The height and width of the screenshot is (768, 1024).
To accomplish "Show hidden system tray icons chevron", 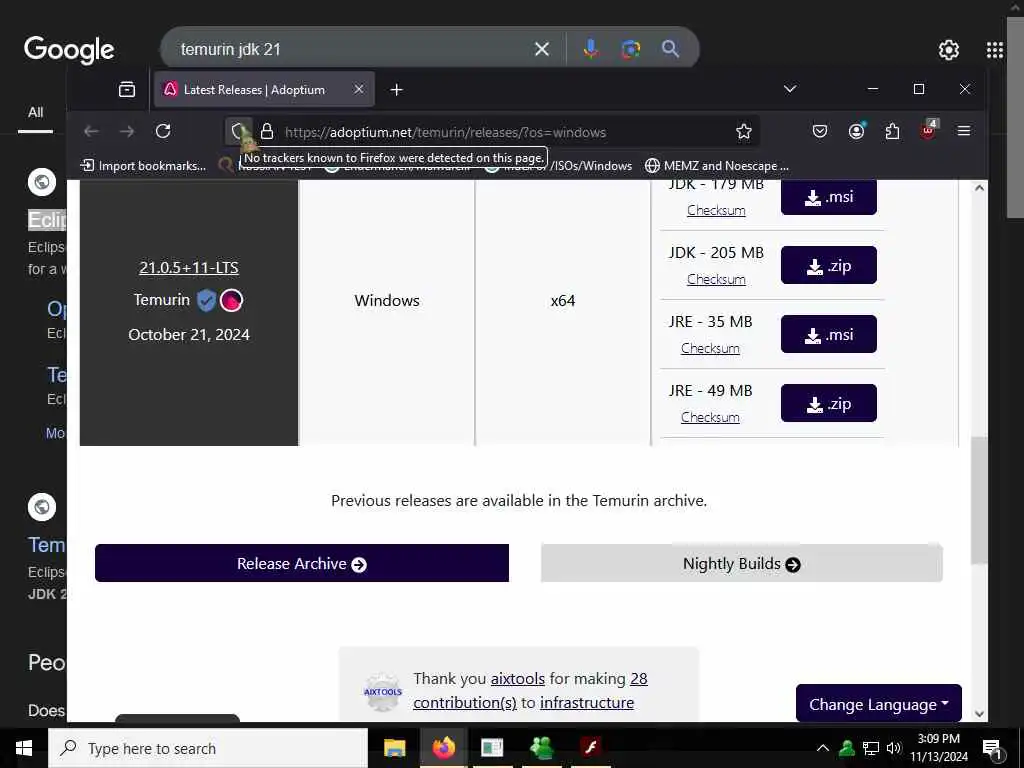I will (823, 748).
